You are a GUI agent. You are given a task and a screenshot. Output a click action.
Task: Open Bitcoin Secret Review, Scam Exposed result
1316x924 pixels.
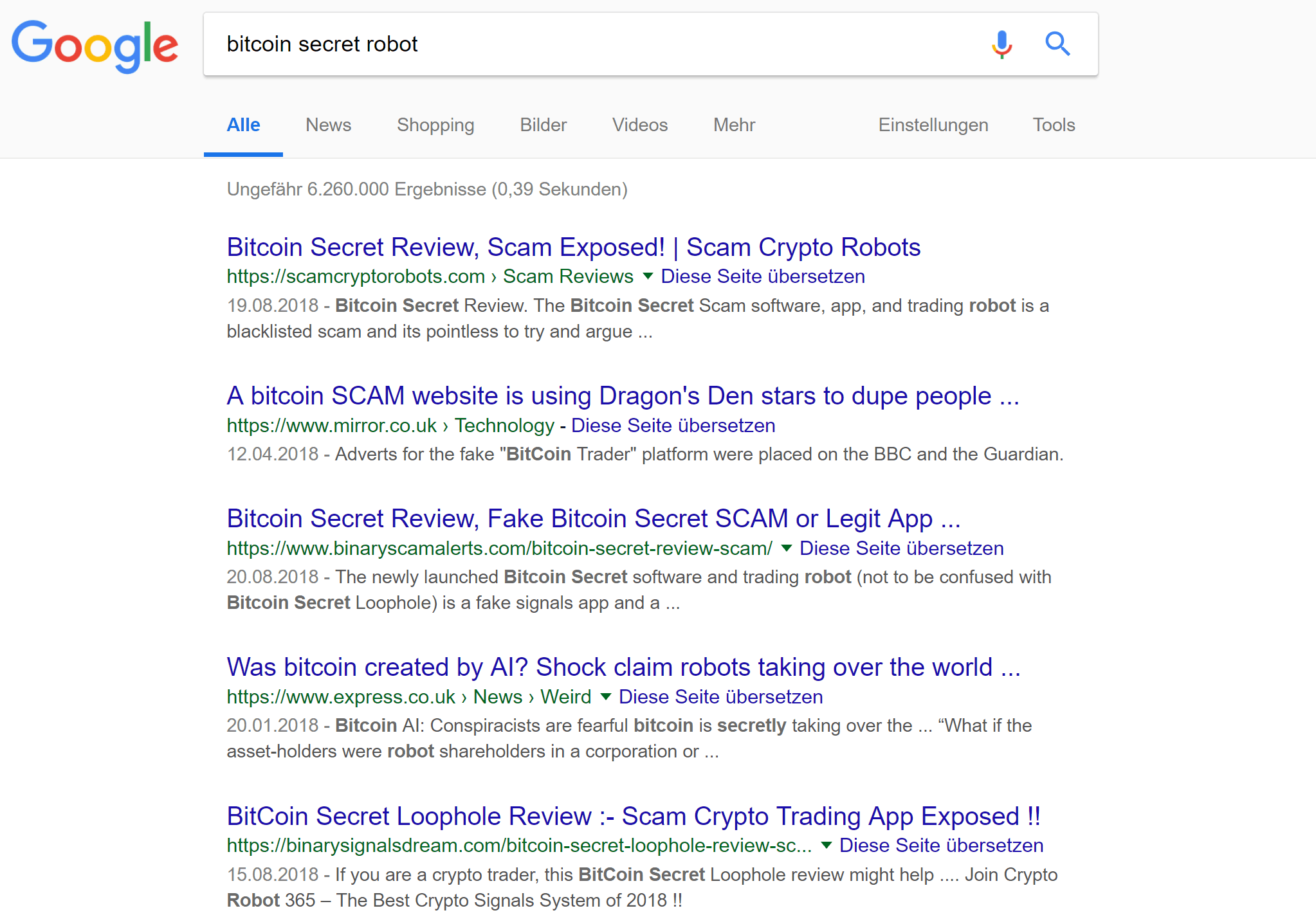pos(574,248)
